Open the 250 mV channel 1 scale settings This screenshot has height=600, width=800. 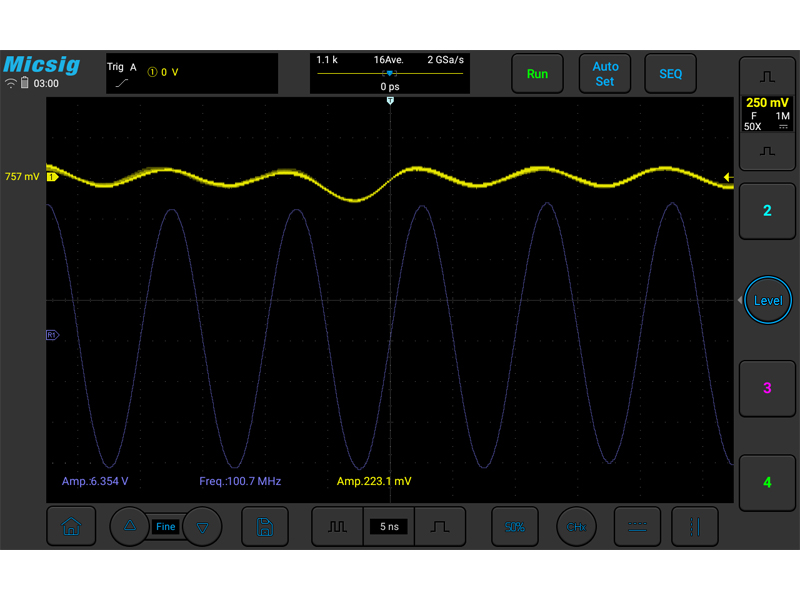[x=767, y=112]
